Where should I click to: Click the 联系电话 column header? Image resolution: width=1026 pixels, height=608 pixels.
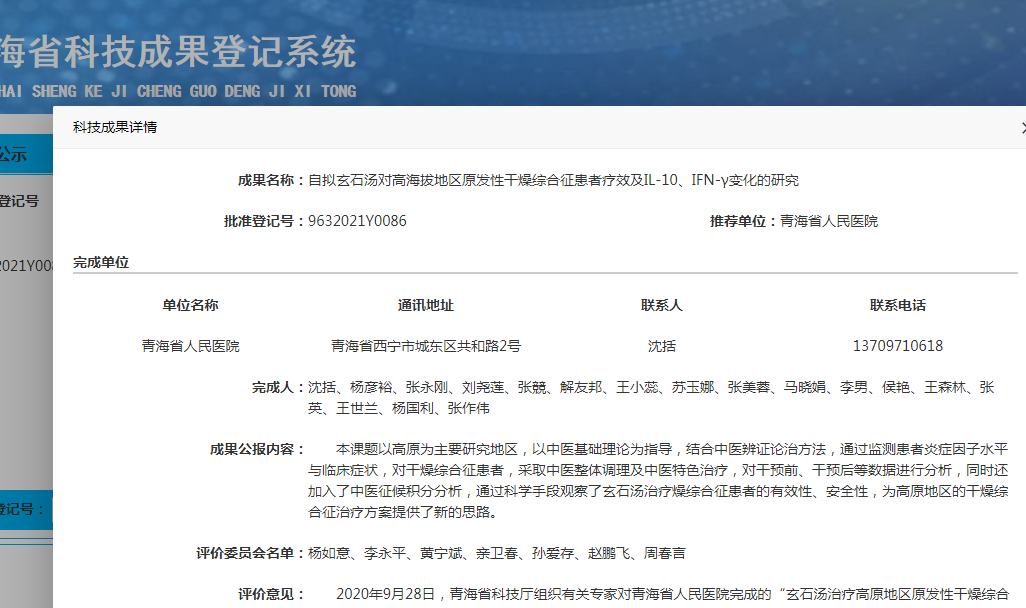coord(897,305)
